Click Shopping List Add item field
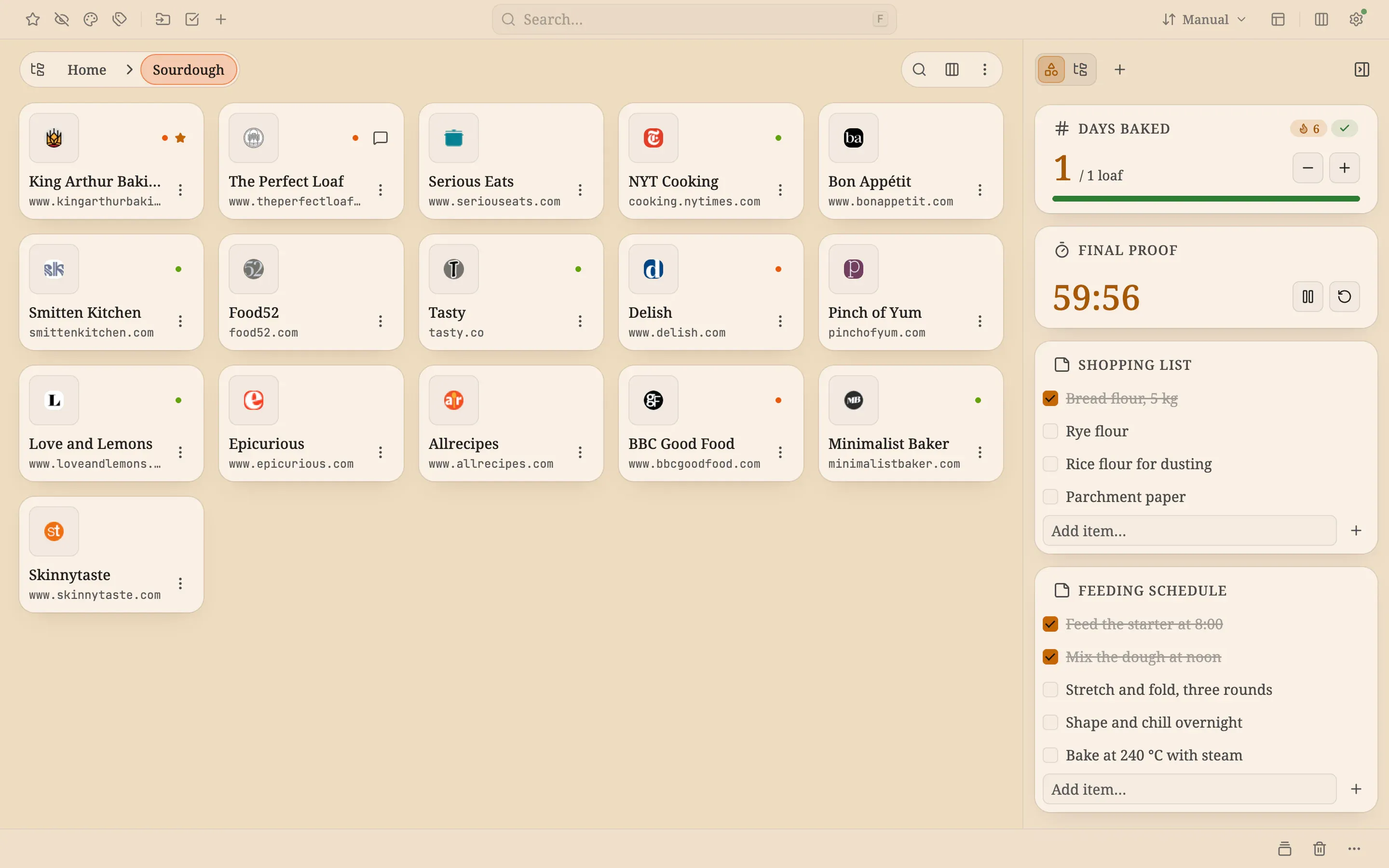1389x868 pixels. [x=1189, y=530]
